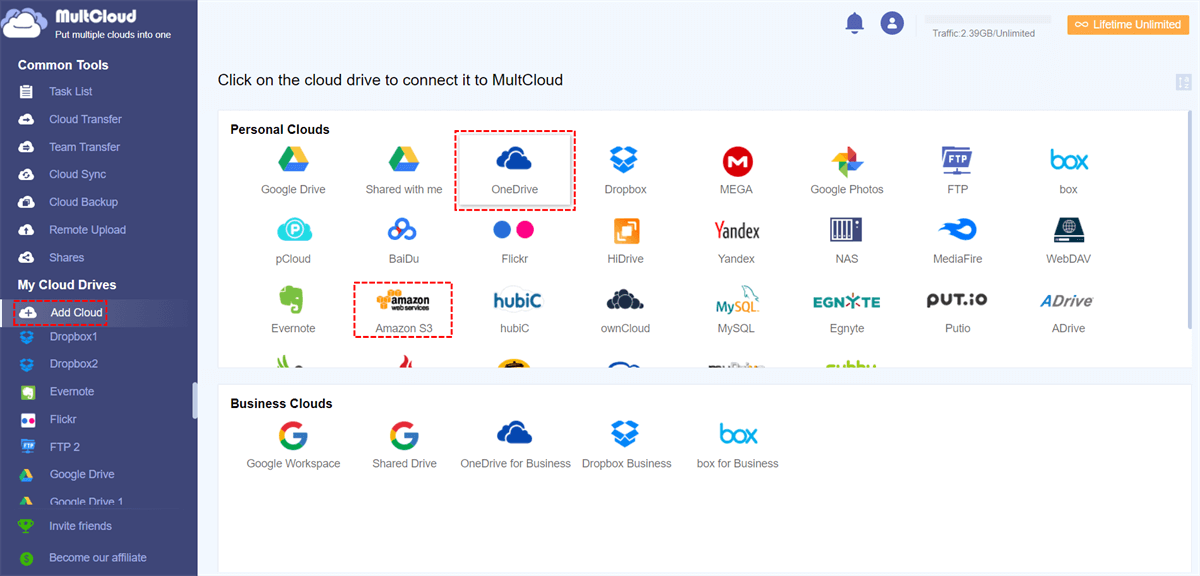The image size is (1200, 576).
Task: Click Become our affiliate link
Action: click(x=98, y=558)
